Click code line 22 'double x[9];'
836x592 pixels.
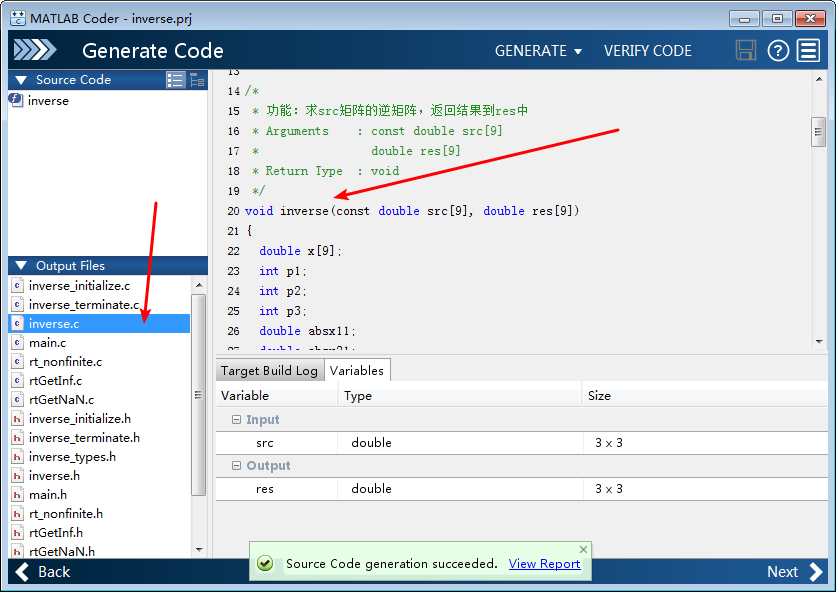300,251
